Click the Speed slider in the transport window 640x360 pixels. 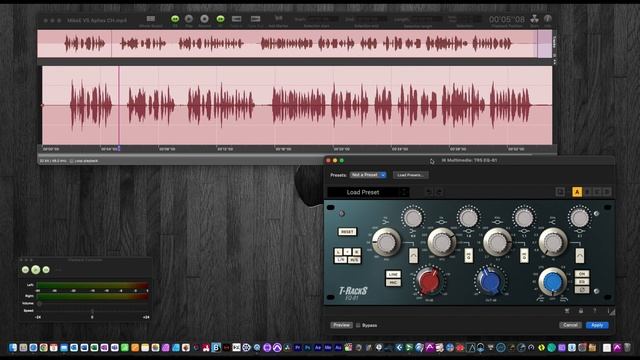[92, 311]
